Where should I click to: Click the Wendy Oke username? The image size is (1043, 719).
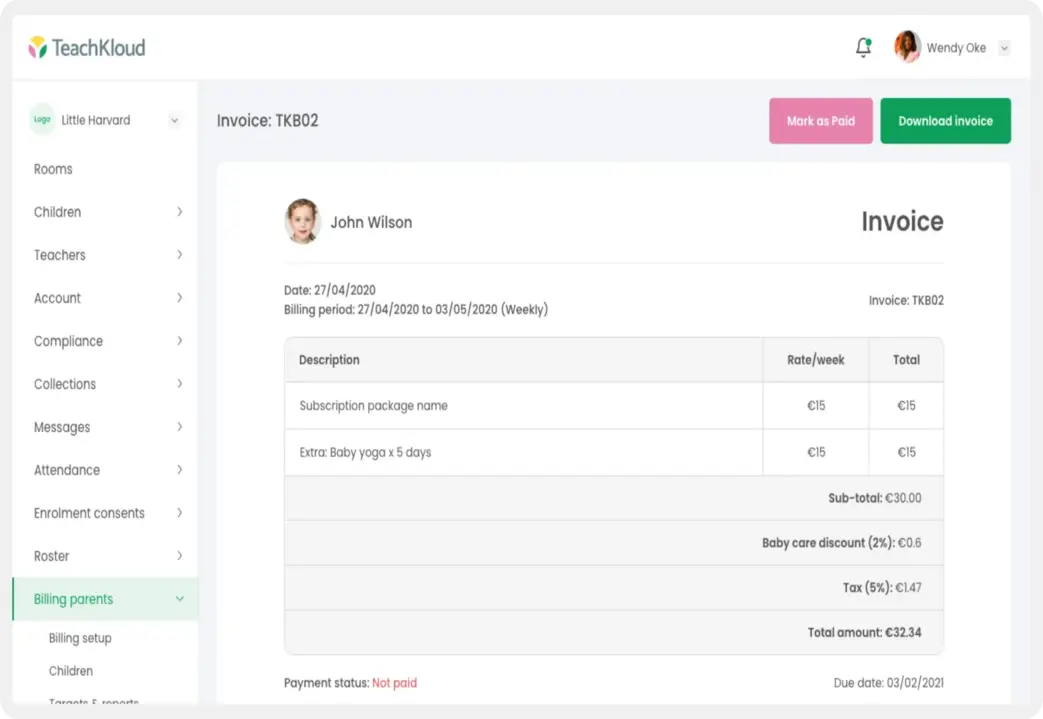(x=957, y=48)
